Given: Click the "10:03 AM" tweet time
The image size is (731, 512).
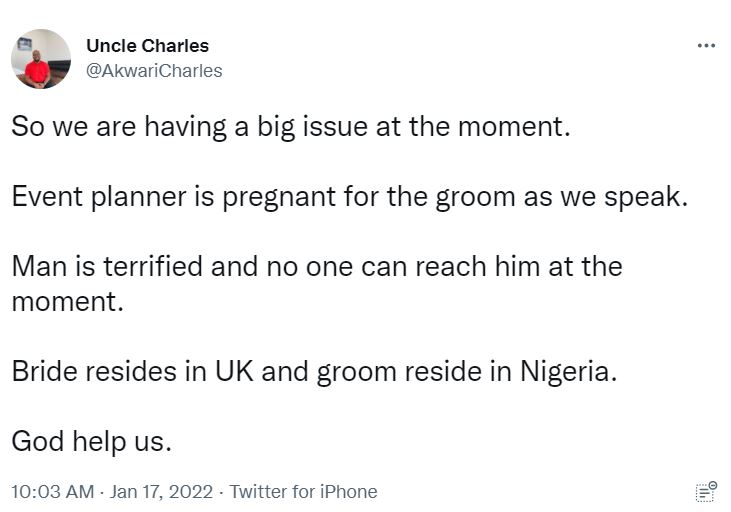Looking at the screenshot, I should [x=53, y=492].
